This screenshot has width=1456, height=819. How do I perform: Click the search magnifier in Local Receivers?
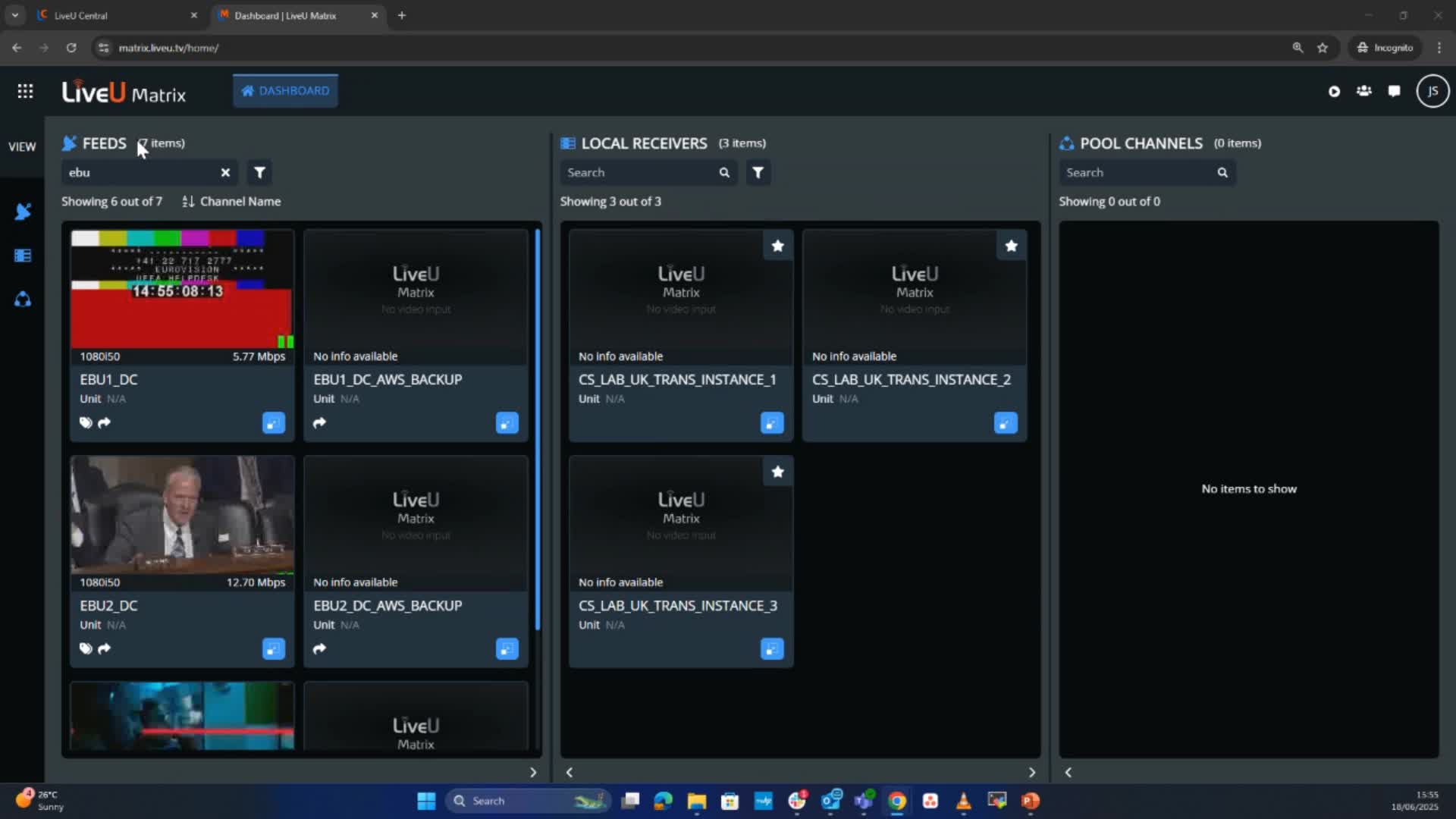[724, 173]
